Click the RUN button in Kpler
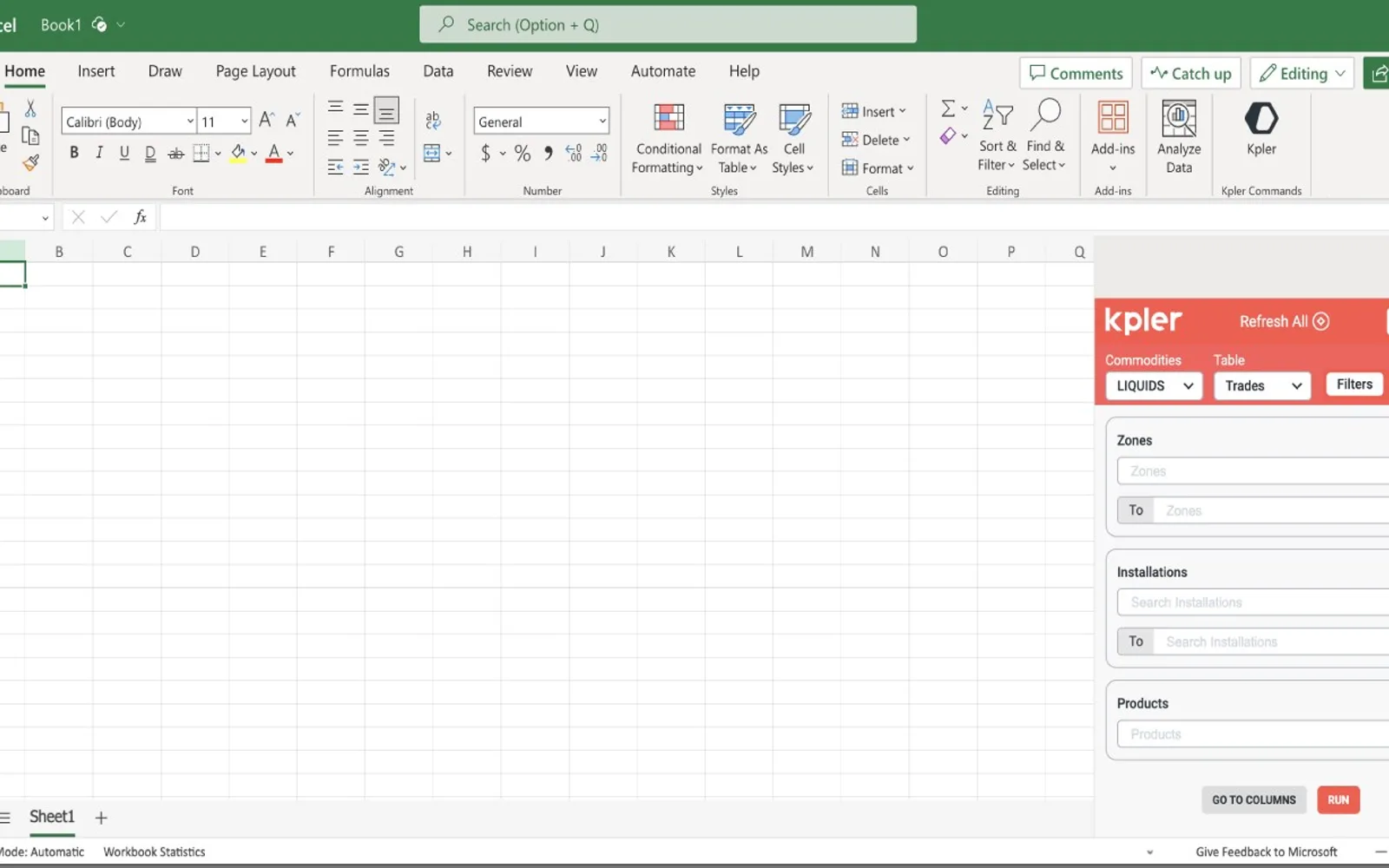The height and width of the screenshot is (868, 1389). 1338,799
